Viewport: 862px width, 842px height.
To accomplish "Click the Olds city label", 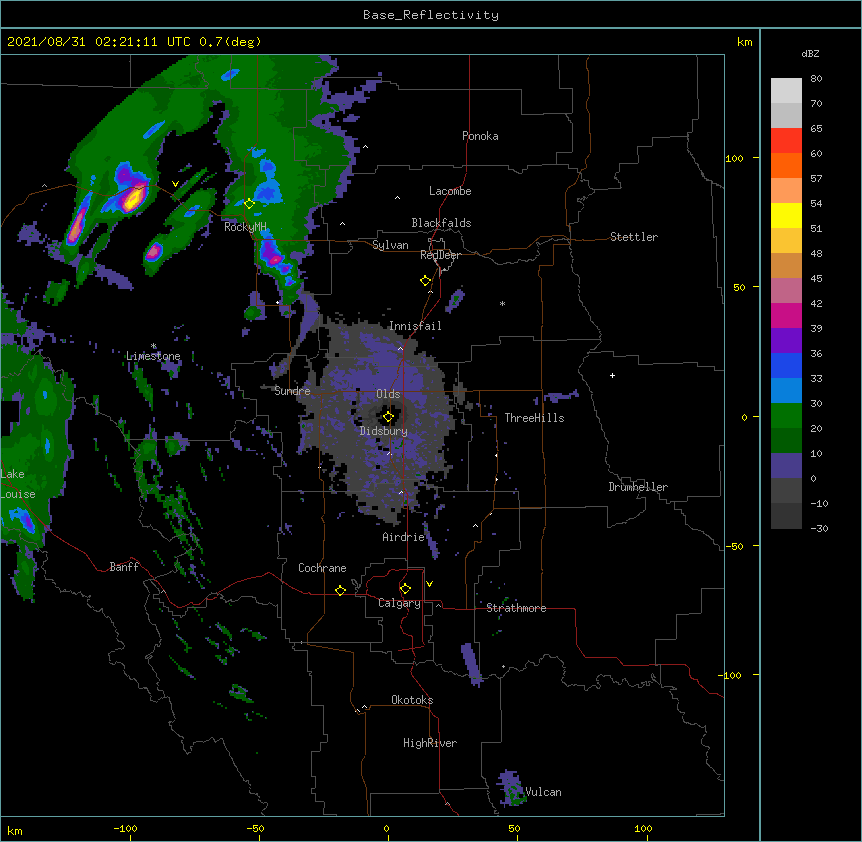I will pyautogui.click(x=388, y=394).
